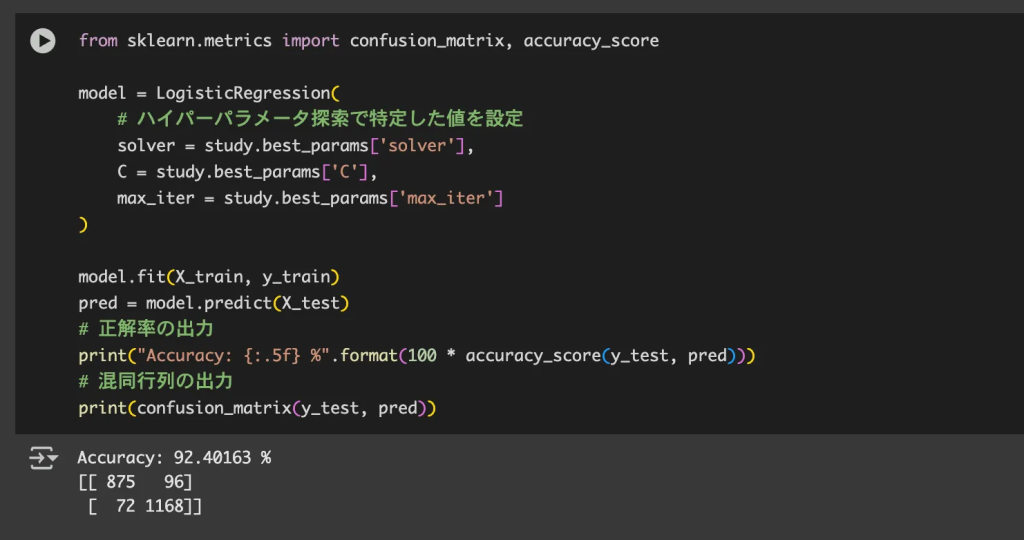Viewport: 1024px width, 540px height.
Task: Click the line 'model.fit(X_train, y_train)'
Action: tap(209, 277)
